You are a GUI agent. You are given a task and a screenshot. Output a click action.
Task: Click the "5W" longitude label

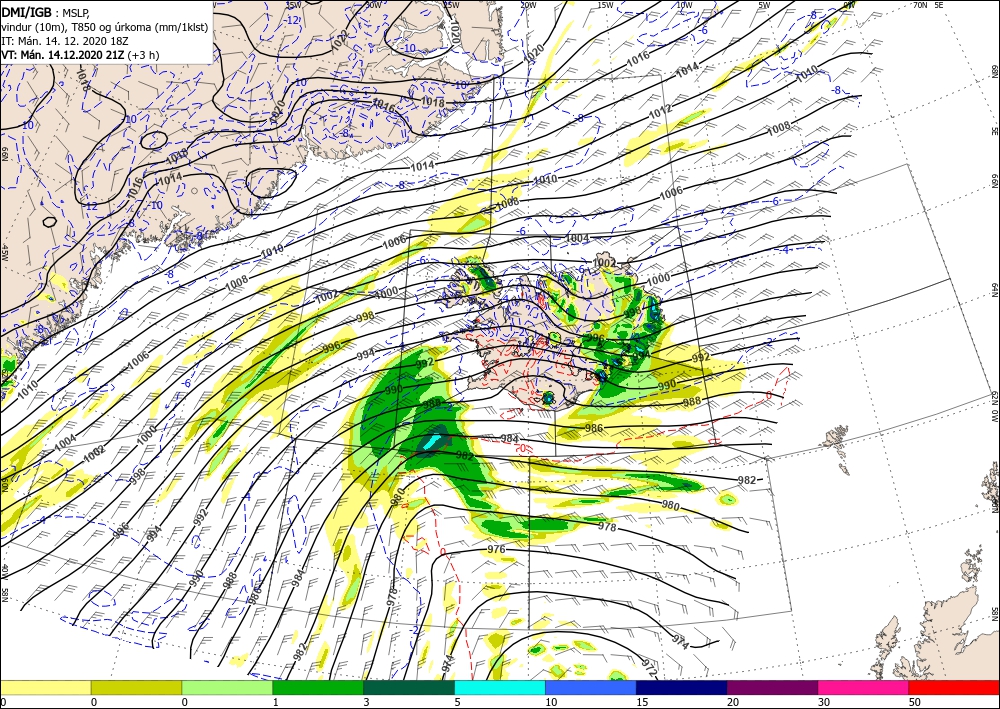click(x=763, y=5)
